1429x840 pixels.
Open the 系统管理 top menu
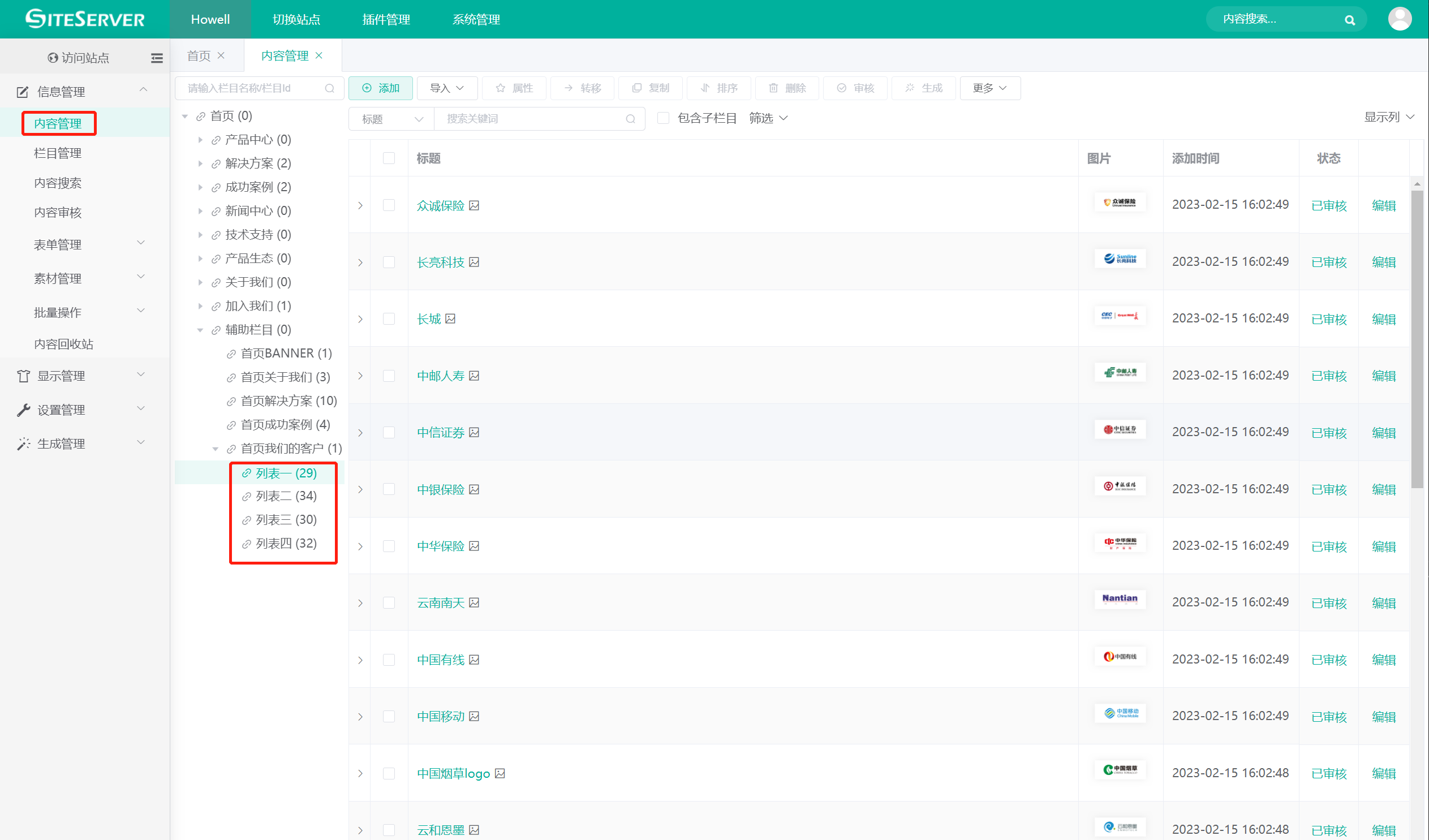476,20
